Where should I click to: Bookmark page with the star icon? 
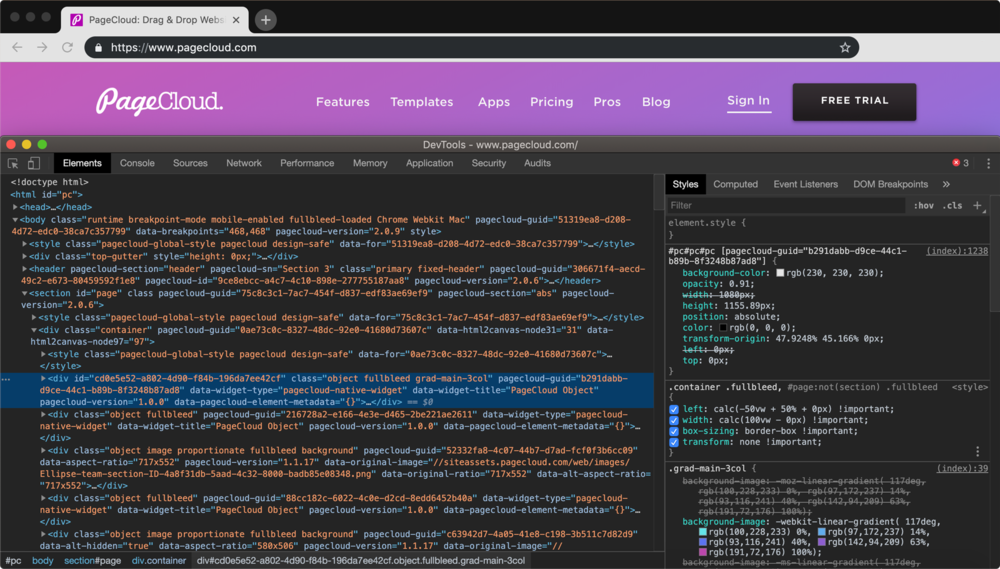point(844,47)
